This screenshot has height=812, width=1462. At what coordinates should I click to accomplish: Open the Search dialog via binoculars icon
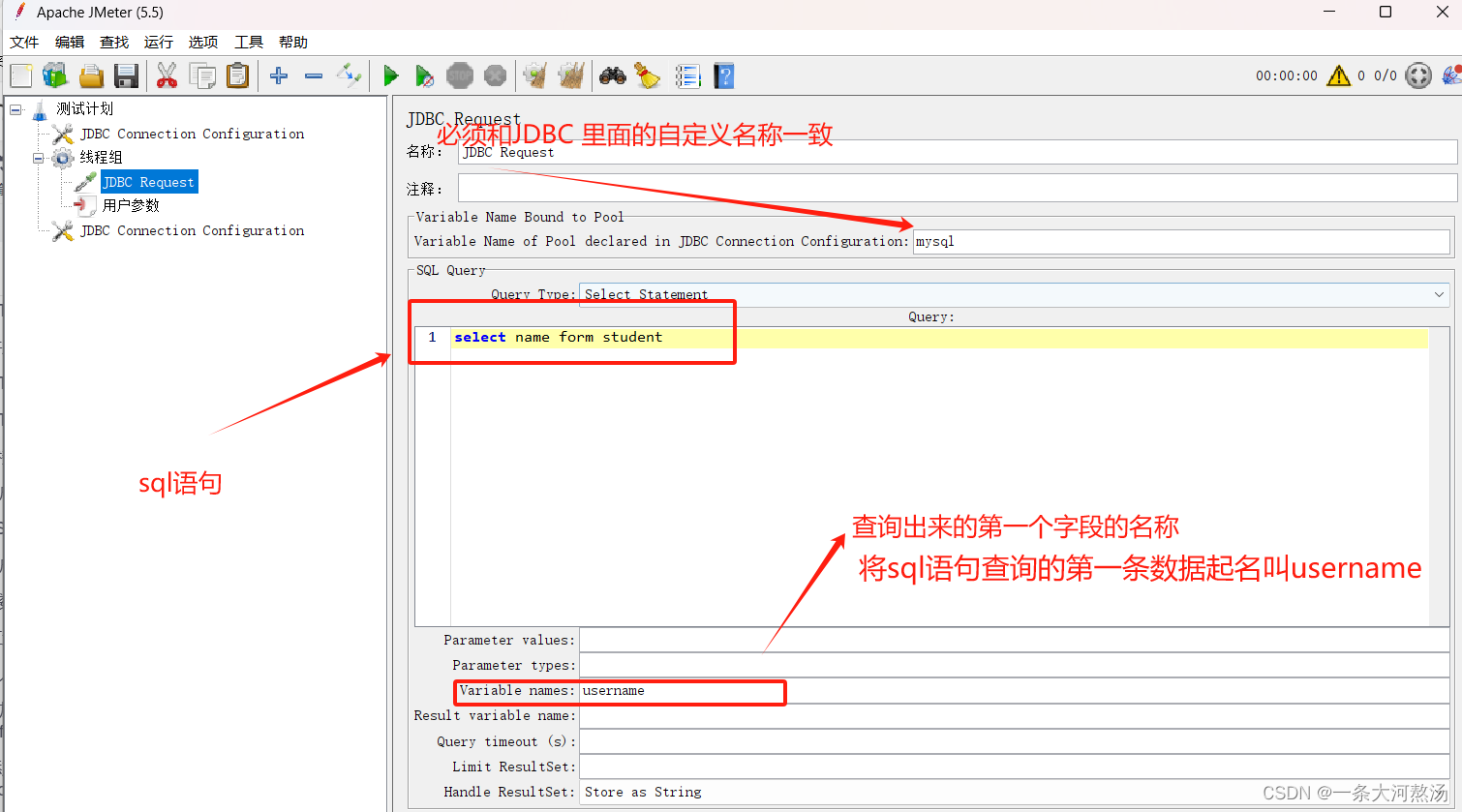[612, 75]
